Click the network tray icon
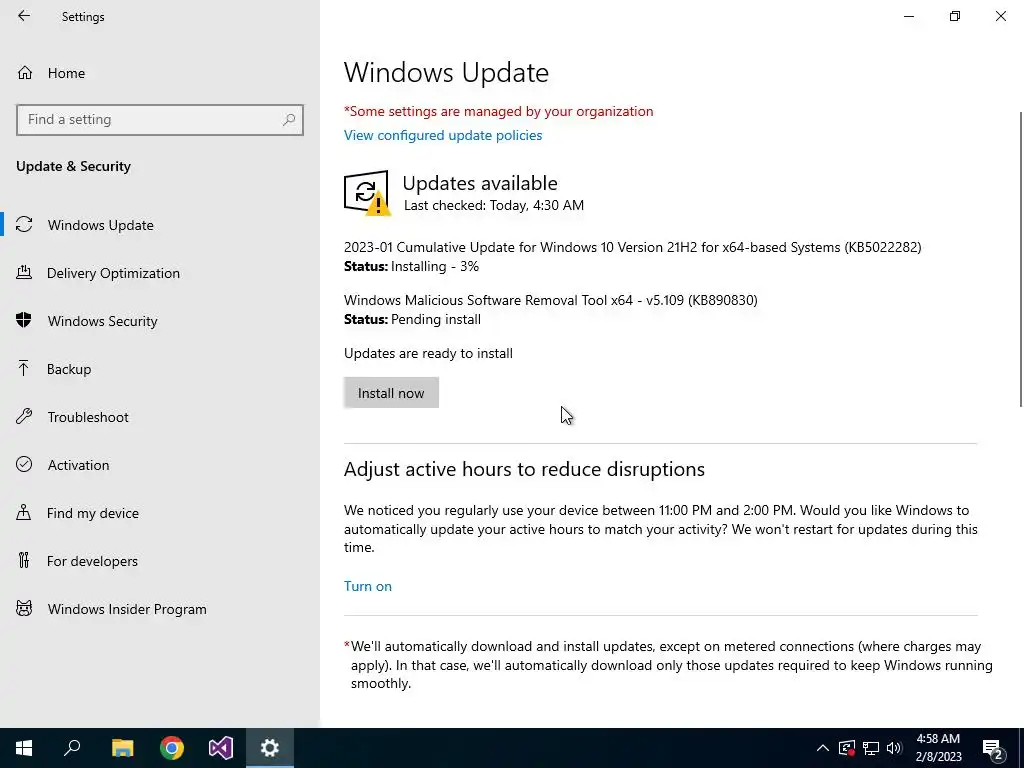 pos(871,748)
